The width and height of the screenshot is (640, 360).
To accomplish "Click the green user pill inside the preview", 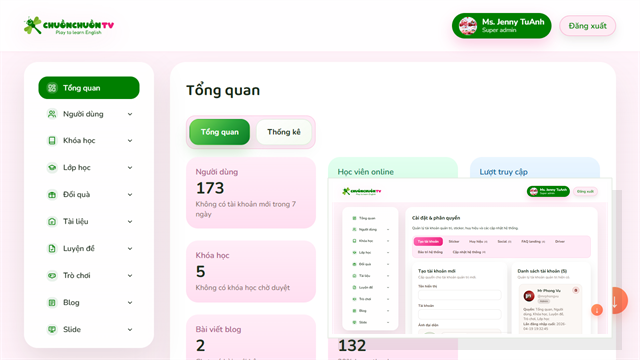I will pyautogui.click(x=548, y=191).
